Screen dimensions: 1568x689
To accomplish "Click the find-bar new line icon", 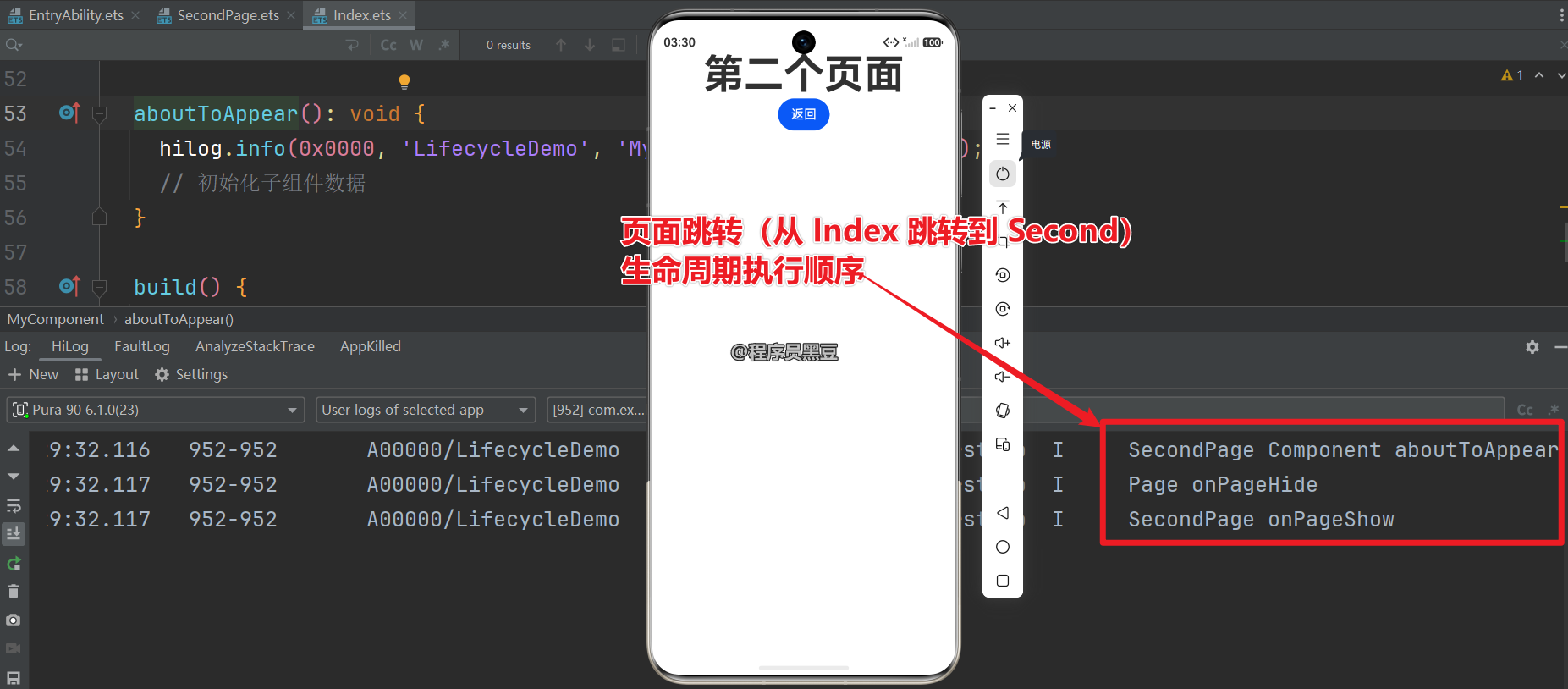I will 353,45.
